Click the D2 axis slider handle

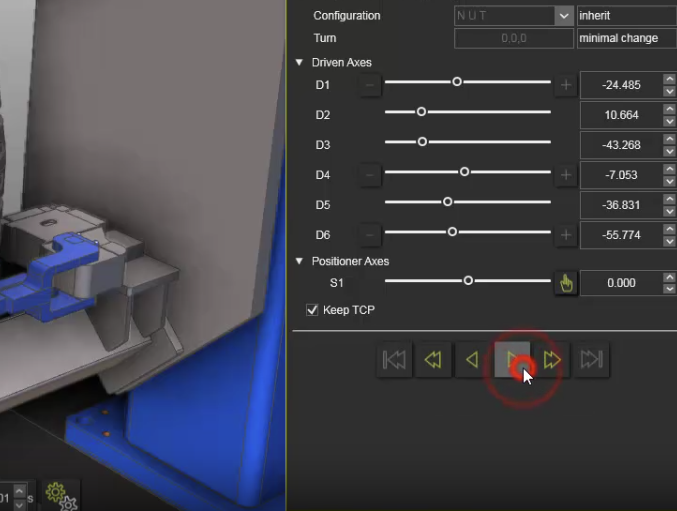pos(421,112)
